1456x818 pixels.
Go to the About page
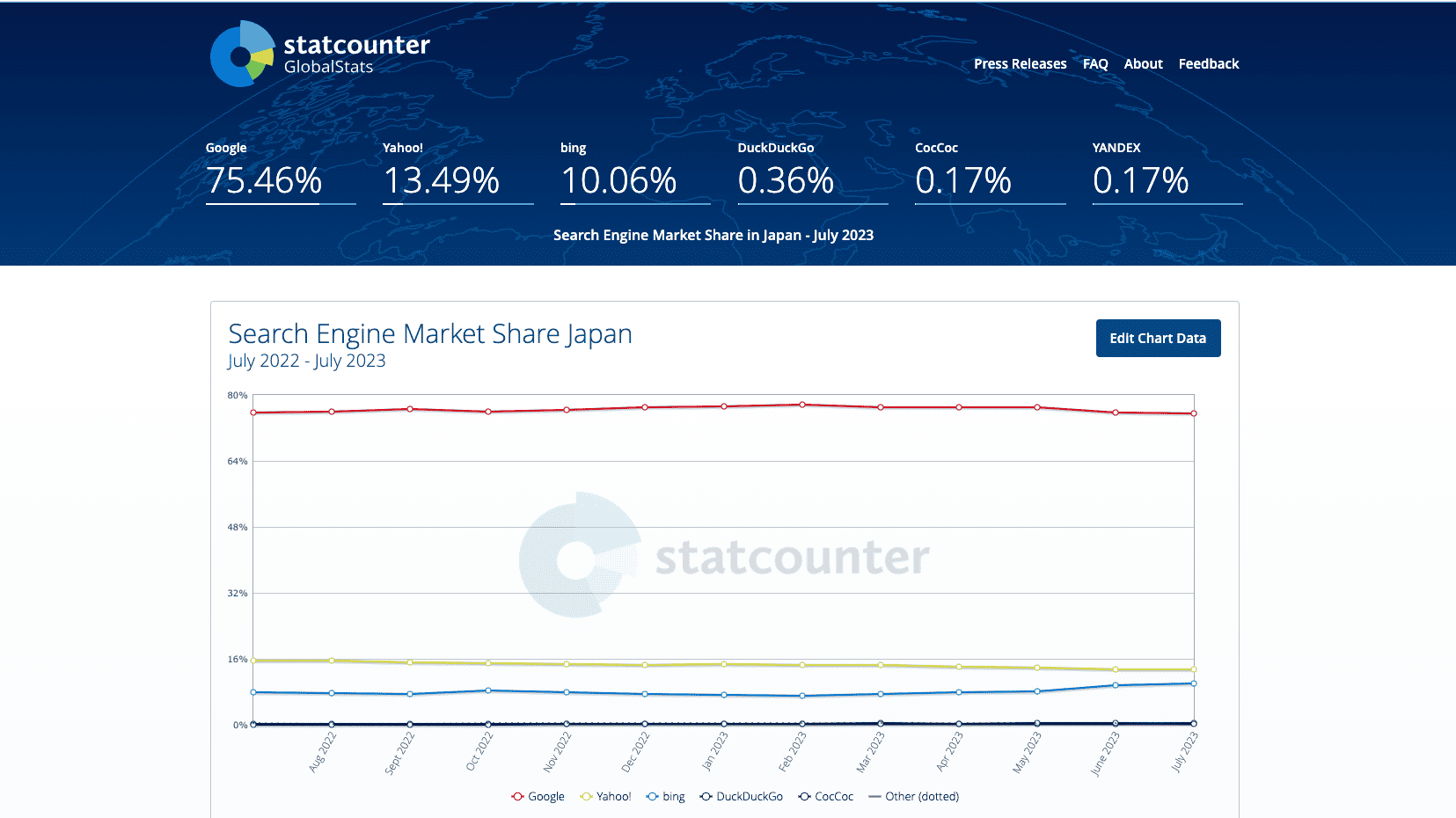[1143, 64]
